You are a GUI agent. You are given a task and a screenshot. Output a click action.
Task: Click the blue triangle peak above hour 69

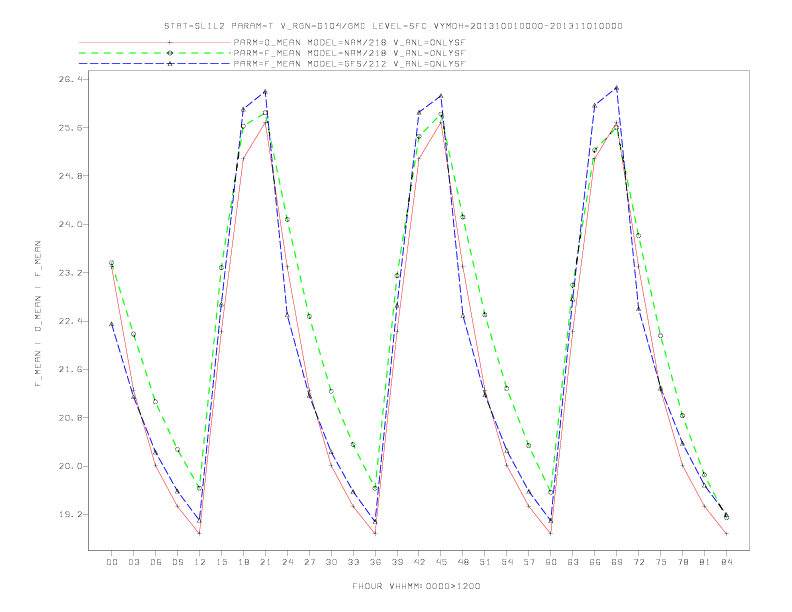pos(617,88)
